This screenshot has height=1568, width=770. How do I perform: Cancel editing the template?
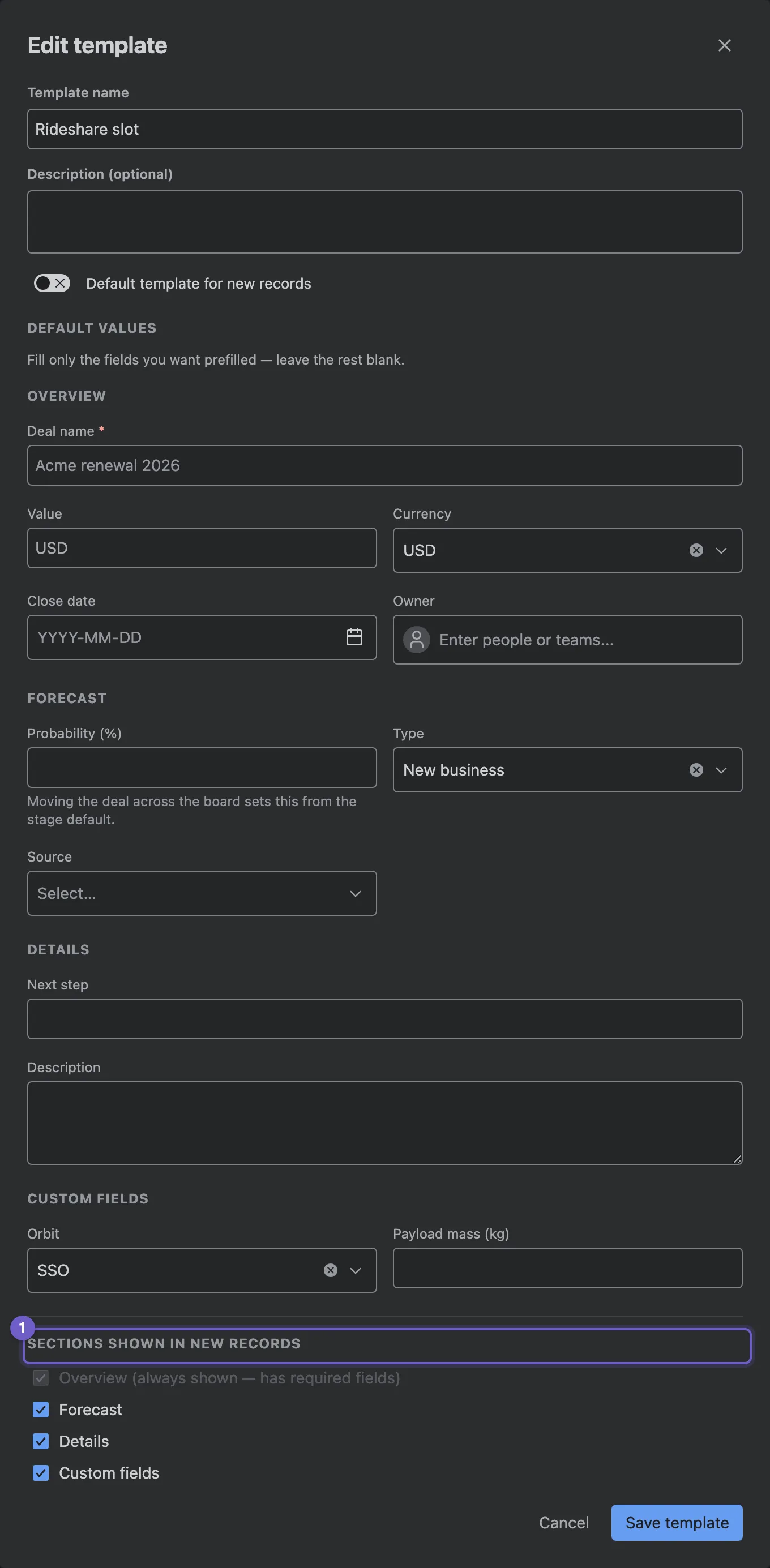[x=564, y=1522]
